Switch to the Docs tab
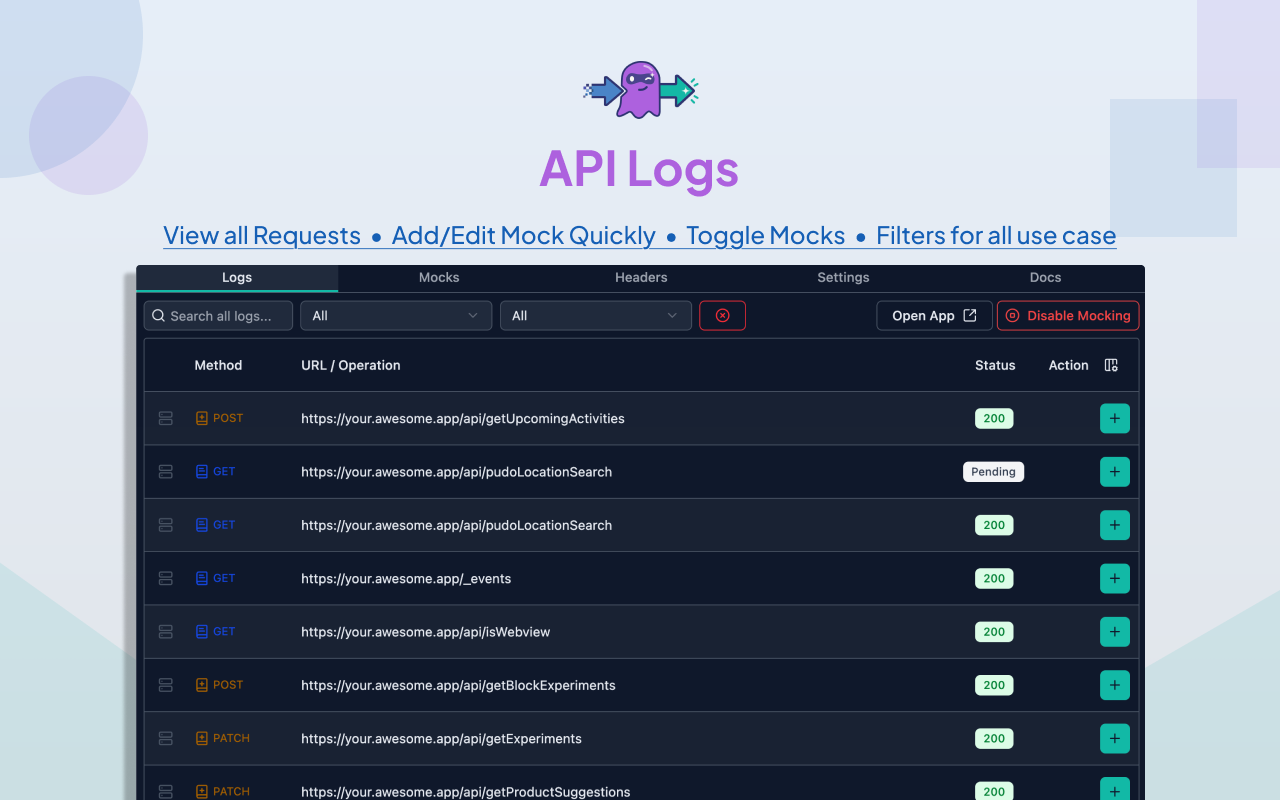Screen dimensions: 1280x800 coord(1045,278)
